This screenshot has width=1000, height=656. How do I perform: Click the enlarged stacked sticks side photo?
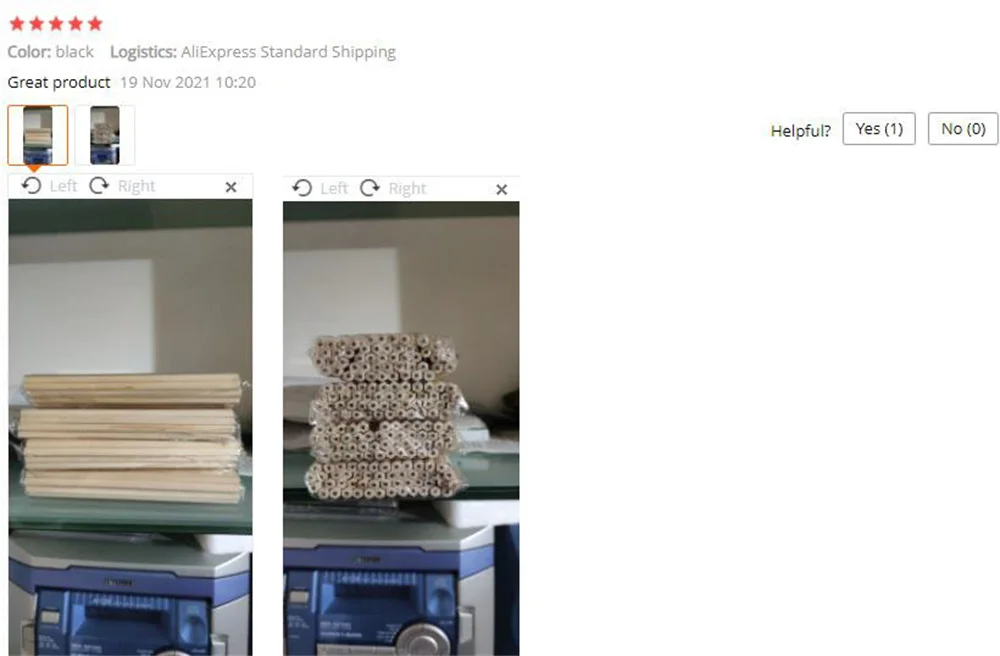(x=130, y=427)
